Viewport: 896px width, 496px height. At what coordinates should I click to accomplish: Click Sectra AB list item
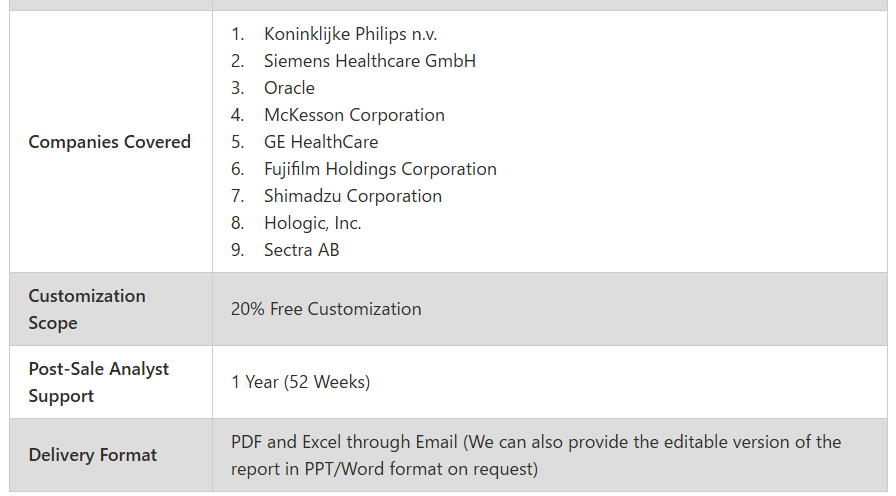point(302,250)
